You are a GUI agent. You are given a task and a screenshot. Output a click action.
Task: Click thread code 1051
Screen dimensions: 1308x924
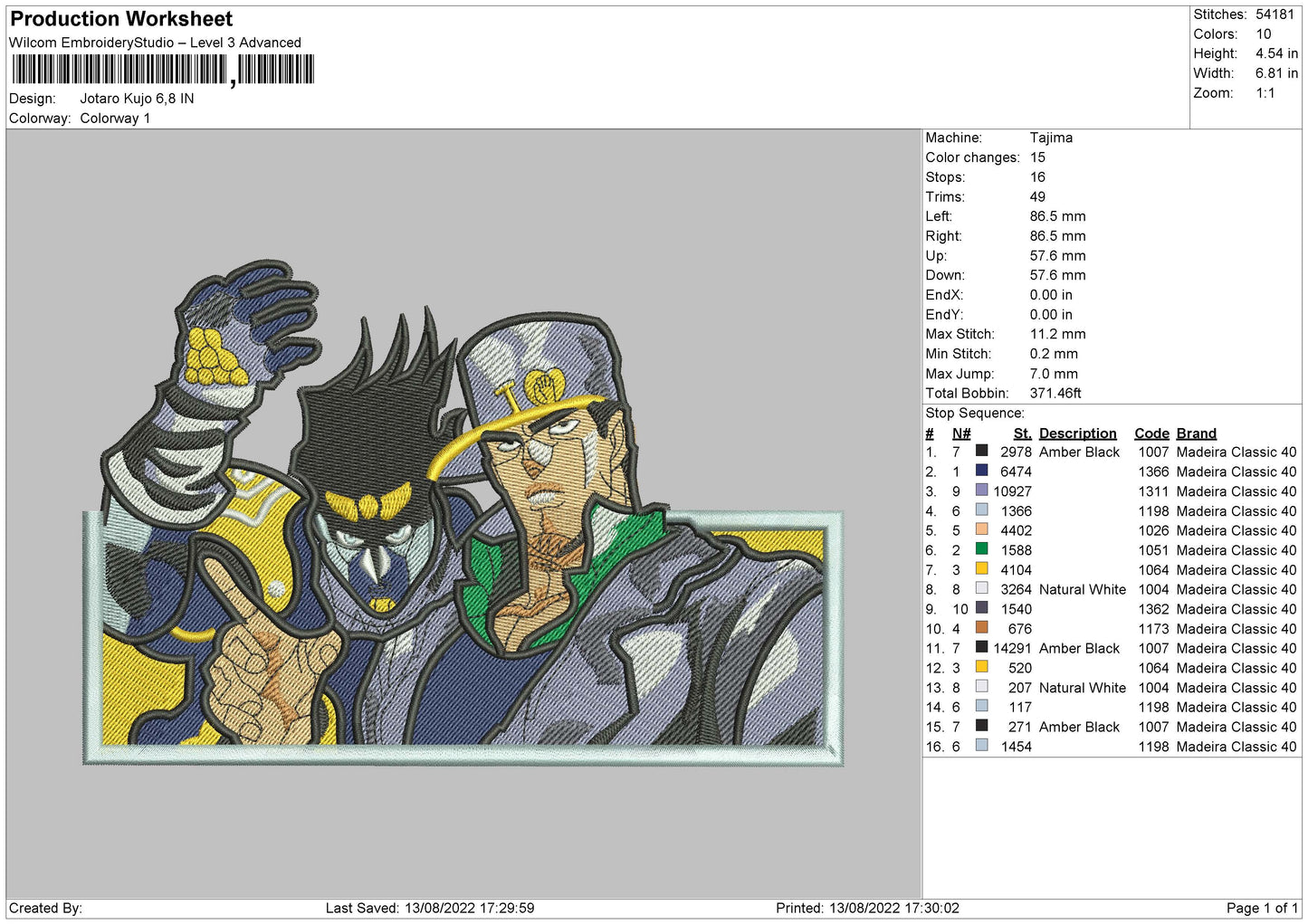tap(1153, 550)
